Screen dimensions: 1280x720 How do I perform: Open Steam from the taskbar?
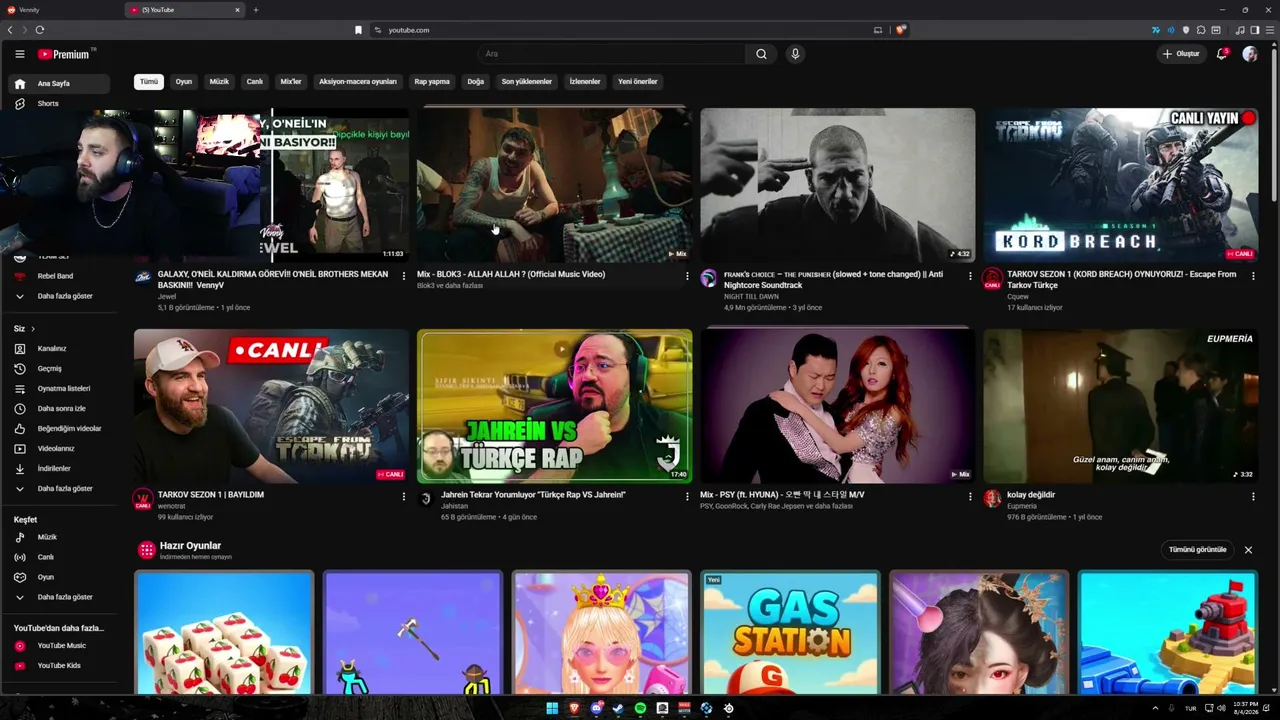click(x=618, y=709)
